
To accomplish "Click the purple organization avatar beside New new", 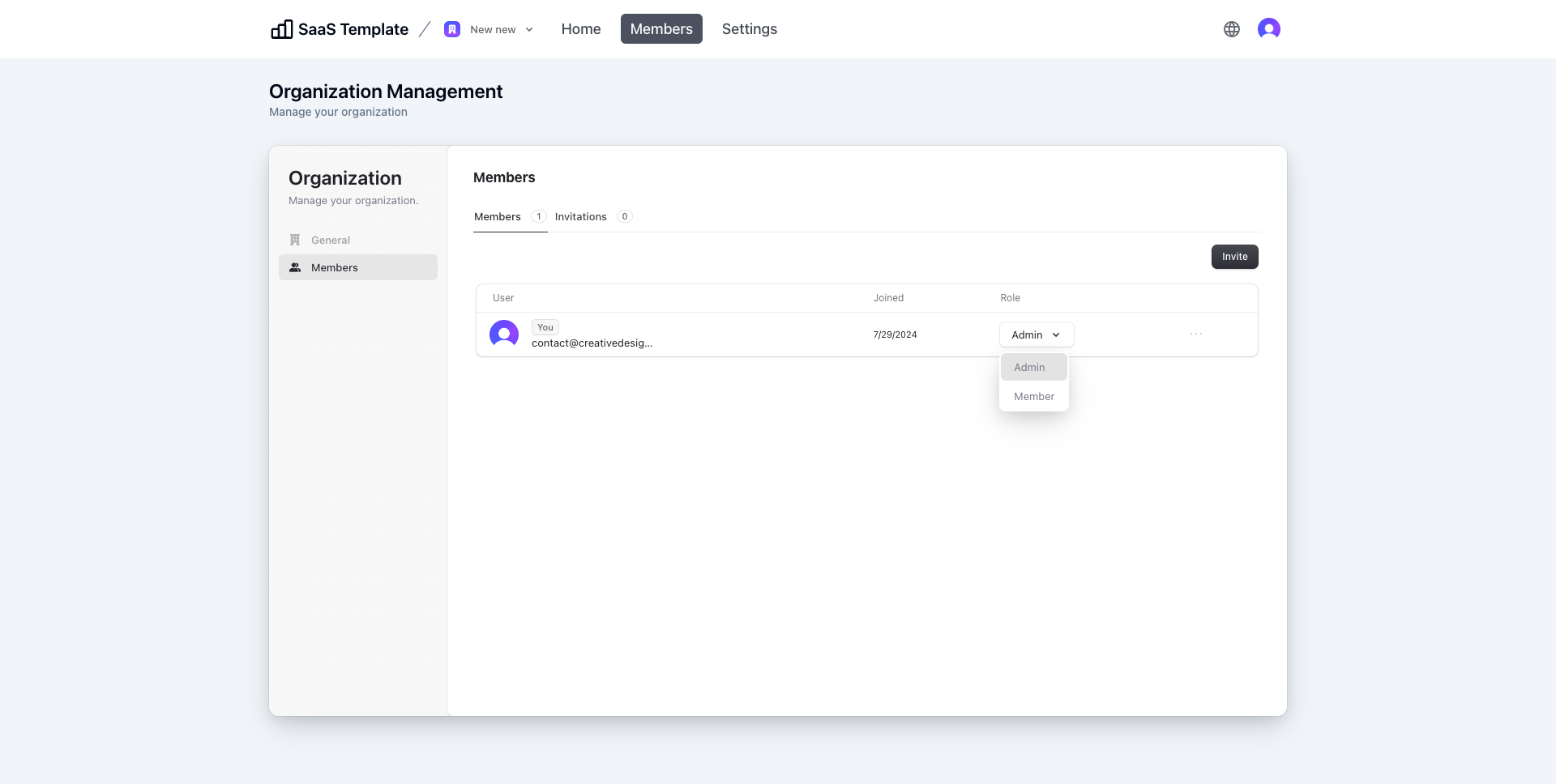I will click(451, 28).
